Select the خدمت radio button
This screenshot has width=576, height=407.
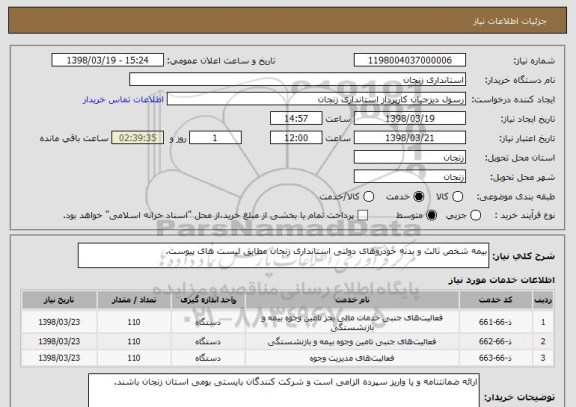(419, 197)
